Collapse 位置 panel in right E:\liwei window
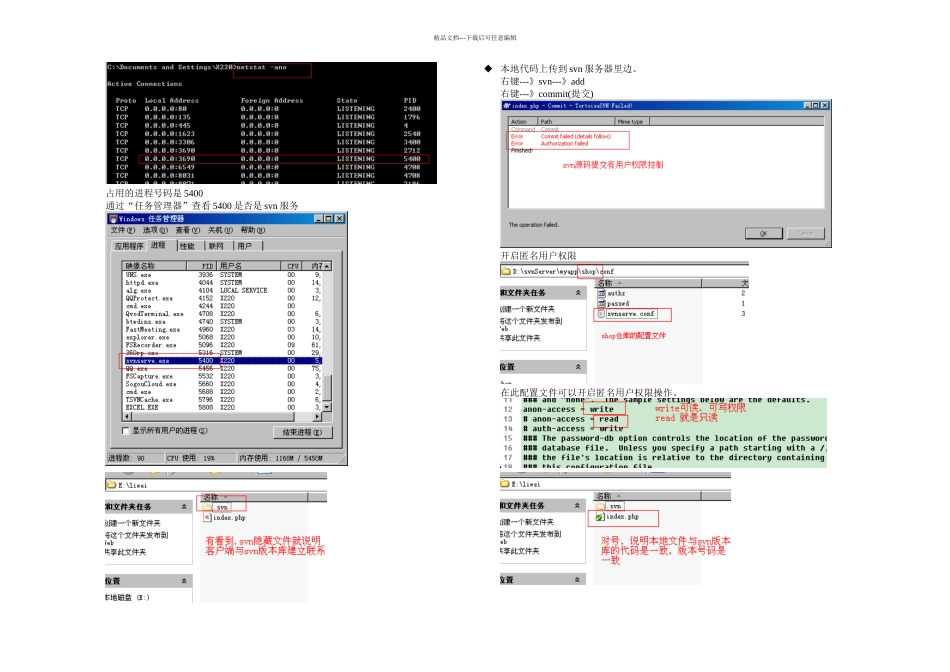 577,579
